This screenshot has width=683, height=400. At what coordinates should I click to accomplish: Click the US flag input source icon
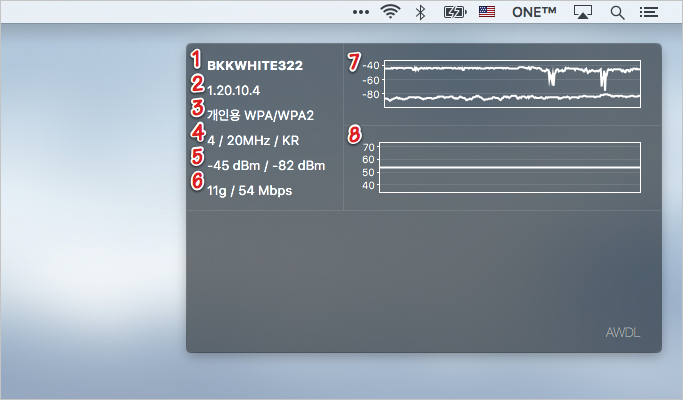(x=487, y=11)
